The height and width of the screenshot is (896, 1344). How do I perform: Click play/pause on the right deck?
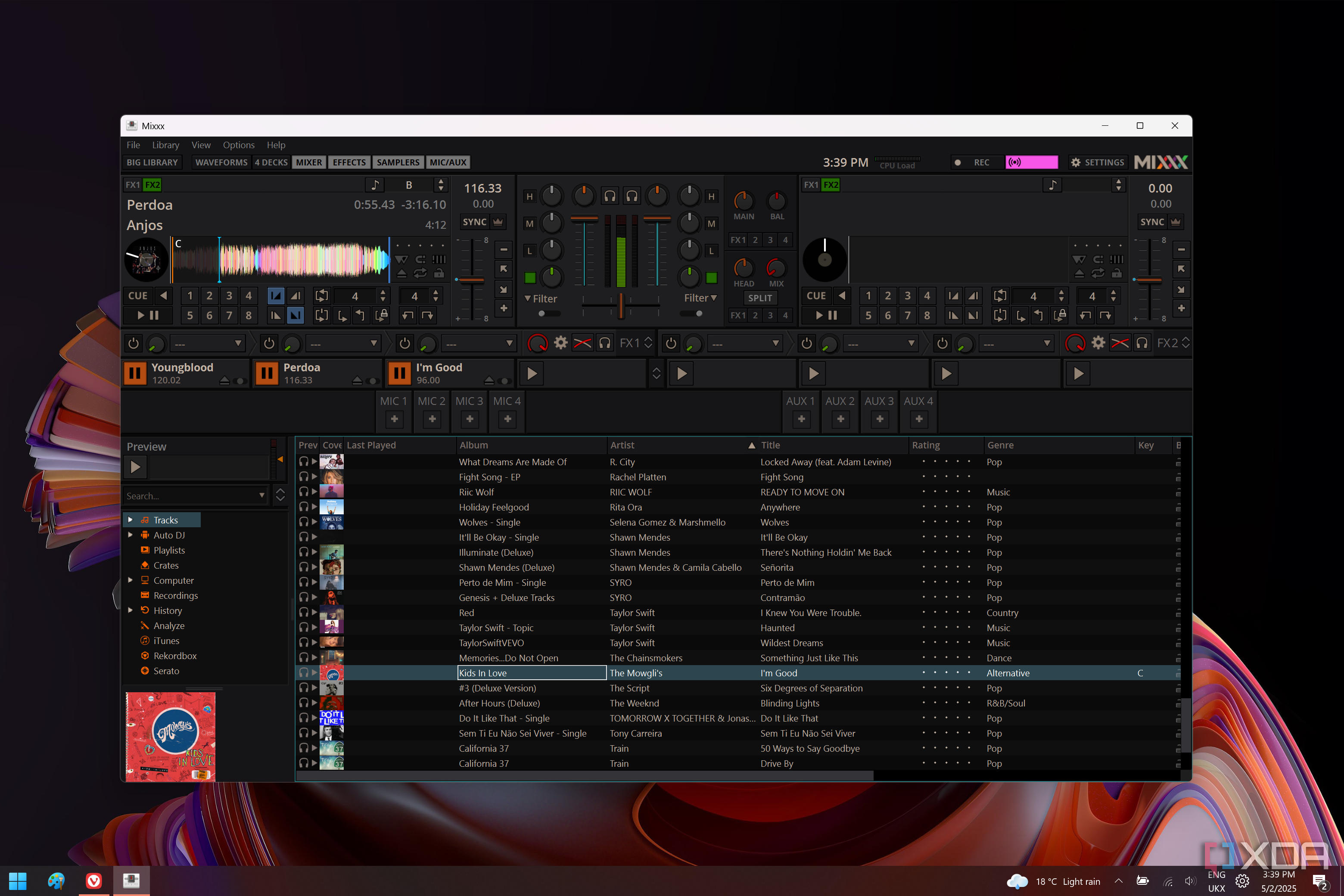(x=826, y=315)
